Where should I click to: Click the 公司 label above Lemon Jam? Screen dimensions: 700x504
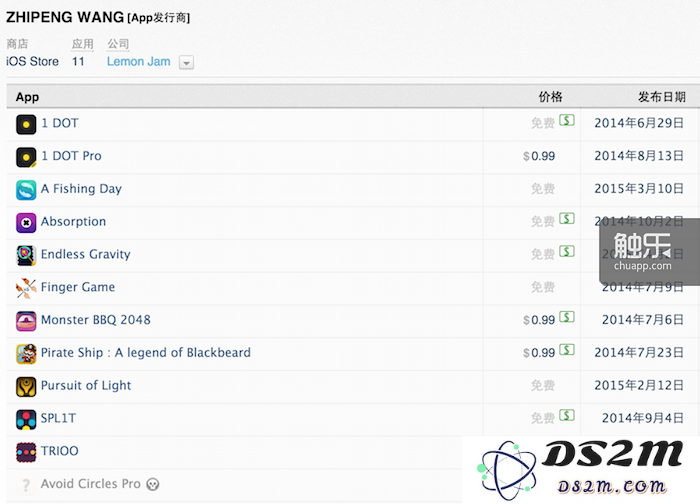tap(118, 44)
